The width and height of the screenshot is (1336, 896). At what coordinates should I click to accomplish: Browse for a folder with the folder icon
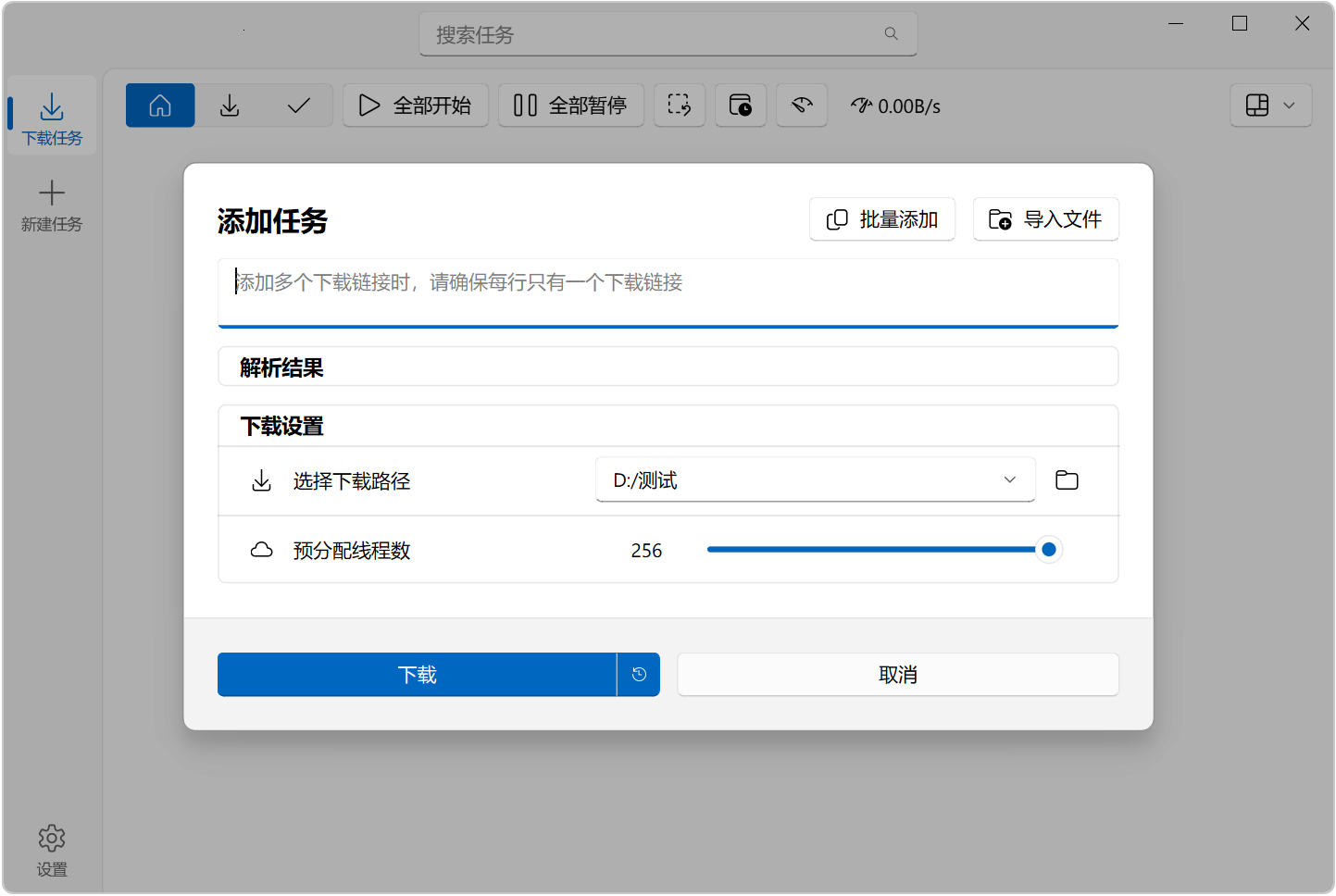(x=1067, y=480)
